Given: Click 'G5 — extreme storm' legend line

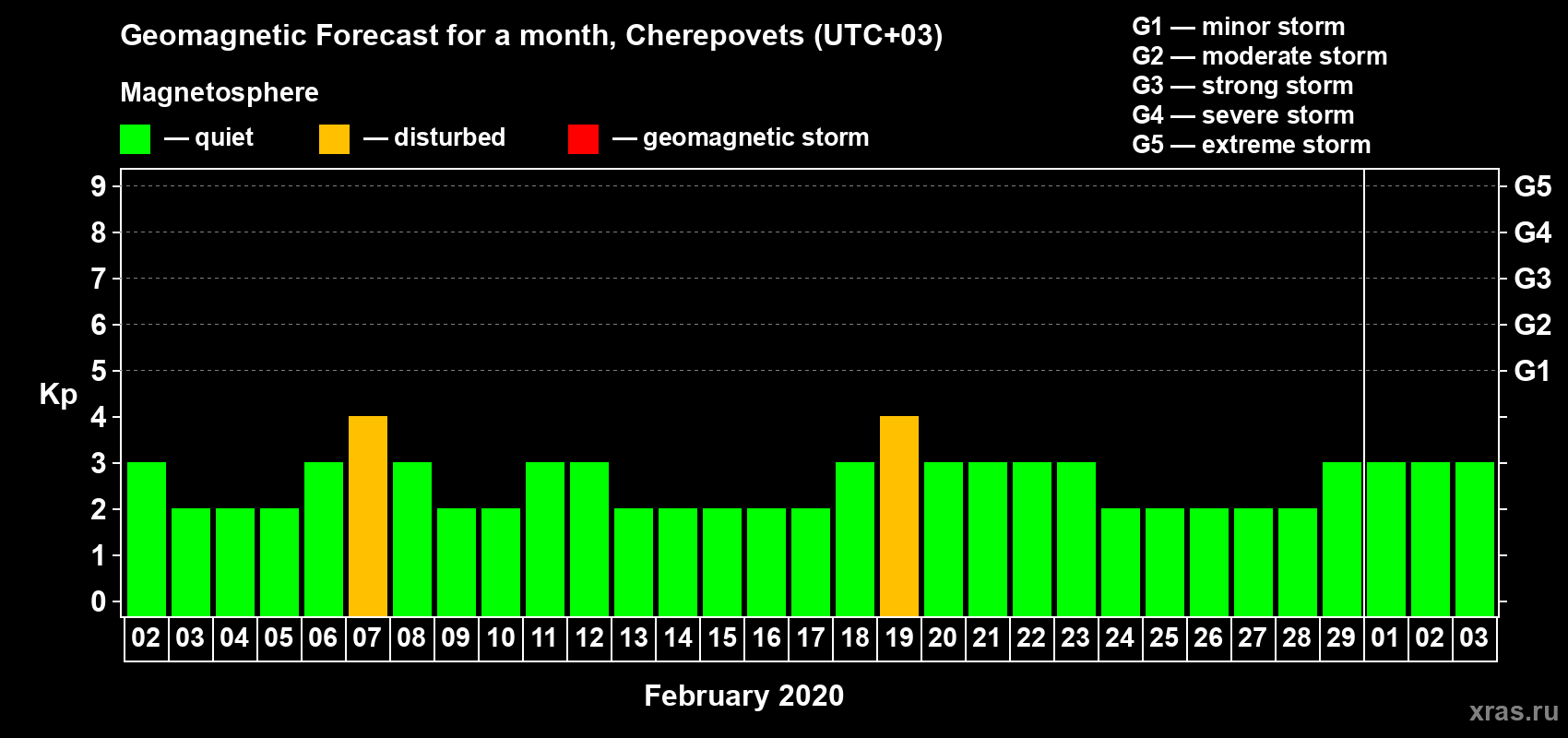Looking at the screenshot, I should (1251, 145).
